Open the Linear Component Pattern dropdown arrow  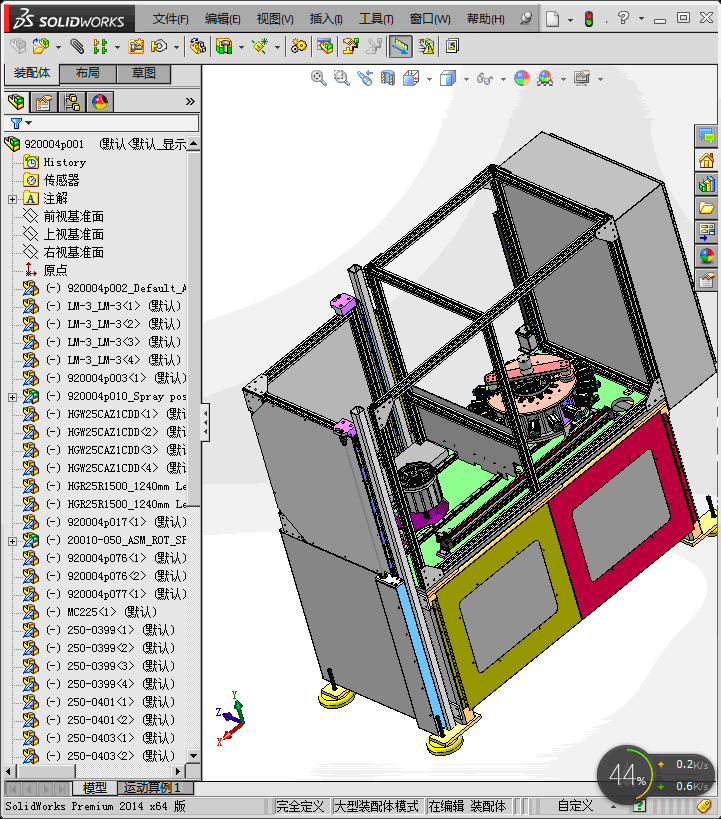point(117,48)
